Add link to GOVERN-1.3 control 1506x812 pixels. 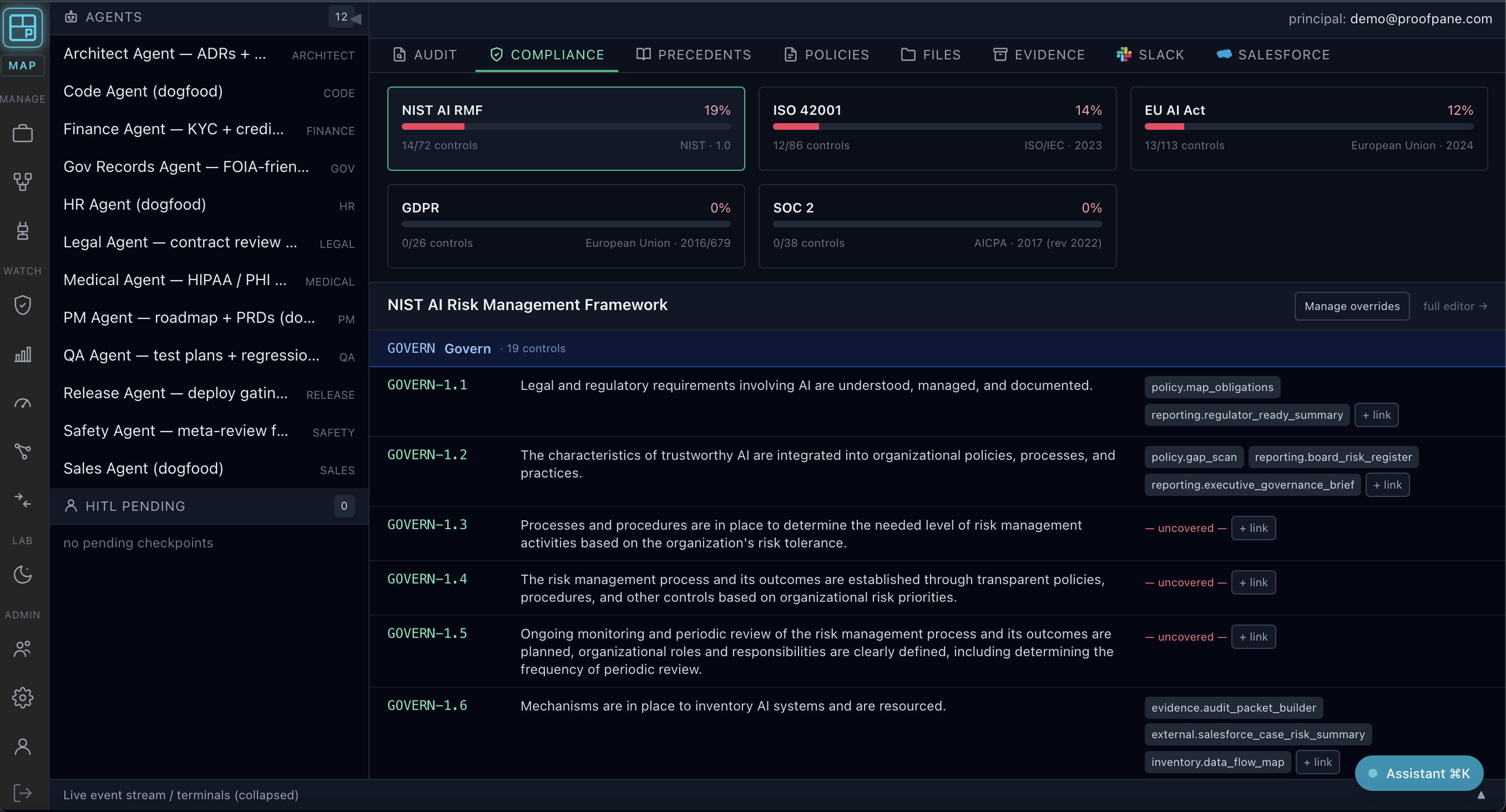click(x=1253, y=528)
